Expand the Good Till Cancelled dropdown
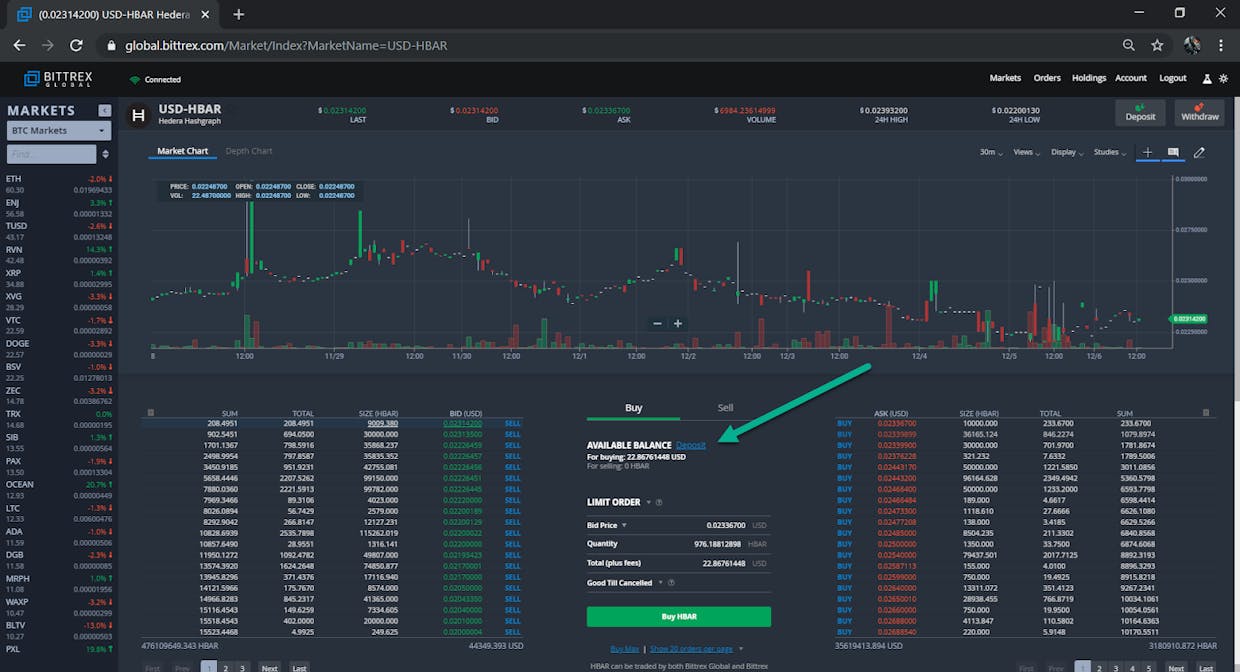Screen dimensions: 1240x672 click(x=659, y=582)
